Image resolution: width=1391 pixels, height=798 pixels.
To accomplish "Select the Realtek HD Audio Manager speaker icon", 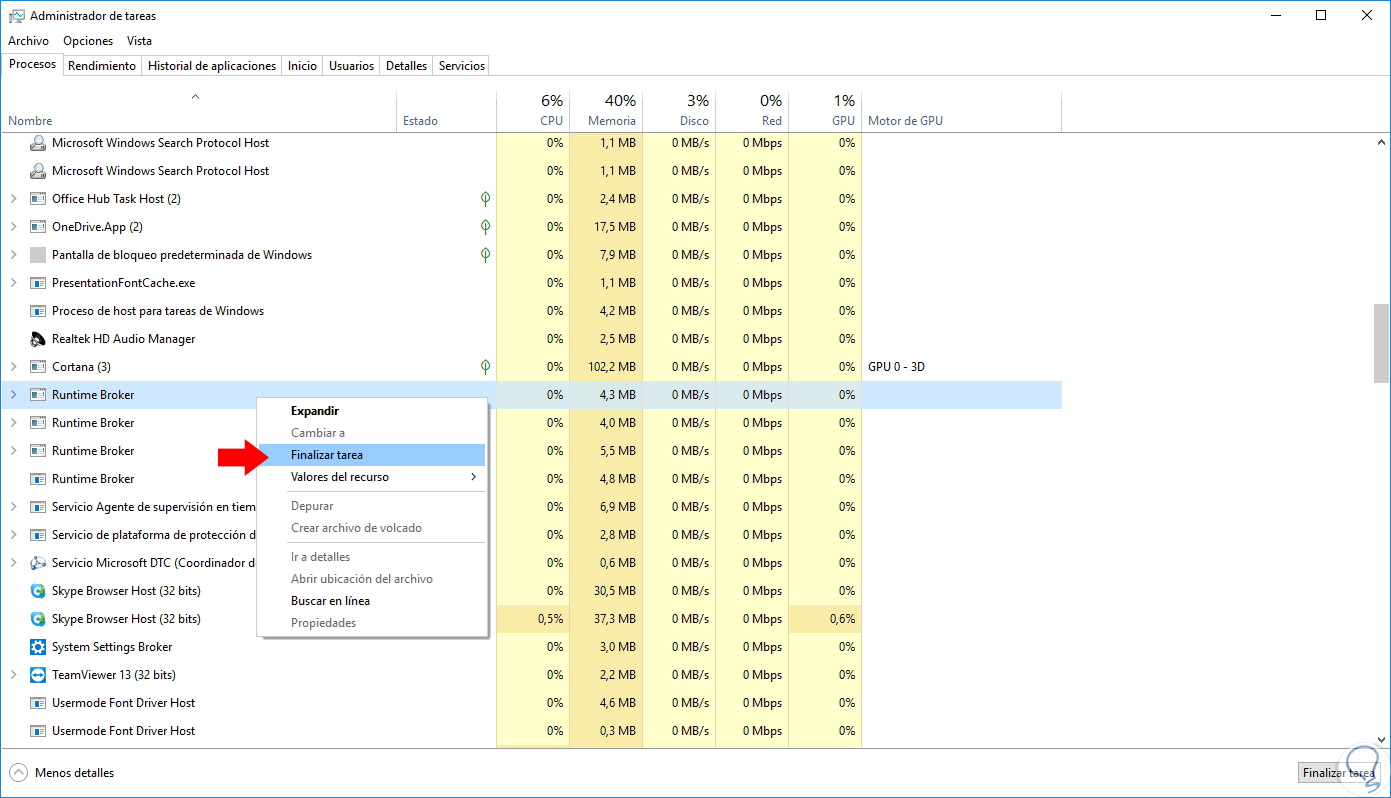I will [38, 339].
